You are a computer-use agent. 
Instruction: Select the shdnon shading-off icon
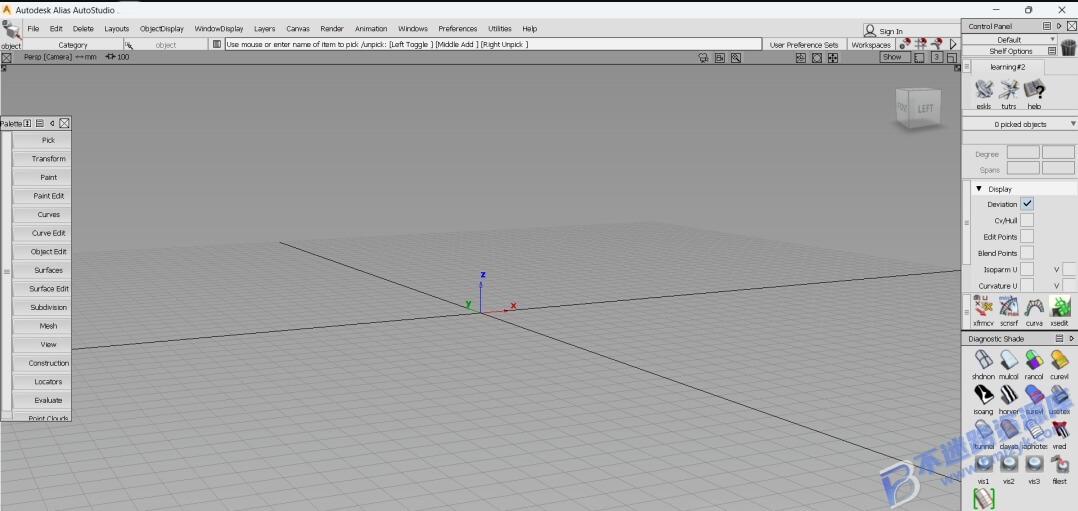point(983,360)
